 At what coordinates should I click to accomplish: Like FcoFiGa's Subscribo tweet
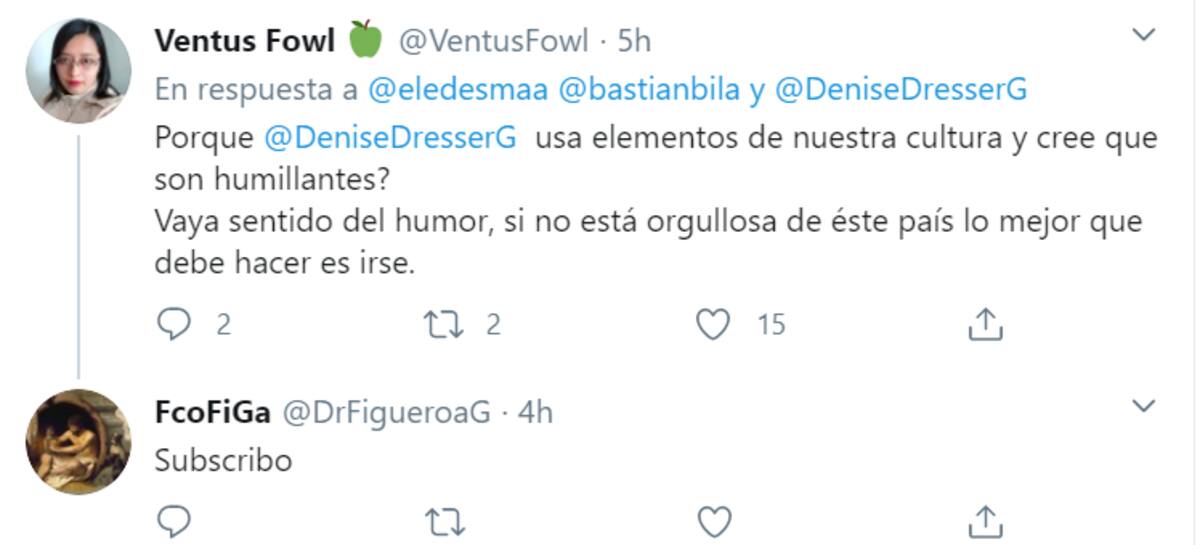click(x=712, y=520)
